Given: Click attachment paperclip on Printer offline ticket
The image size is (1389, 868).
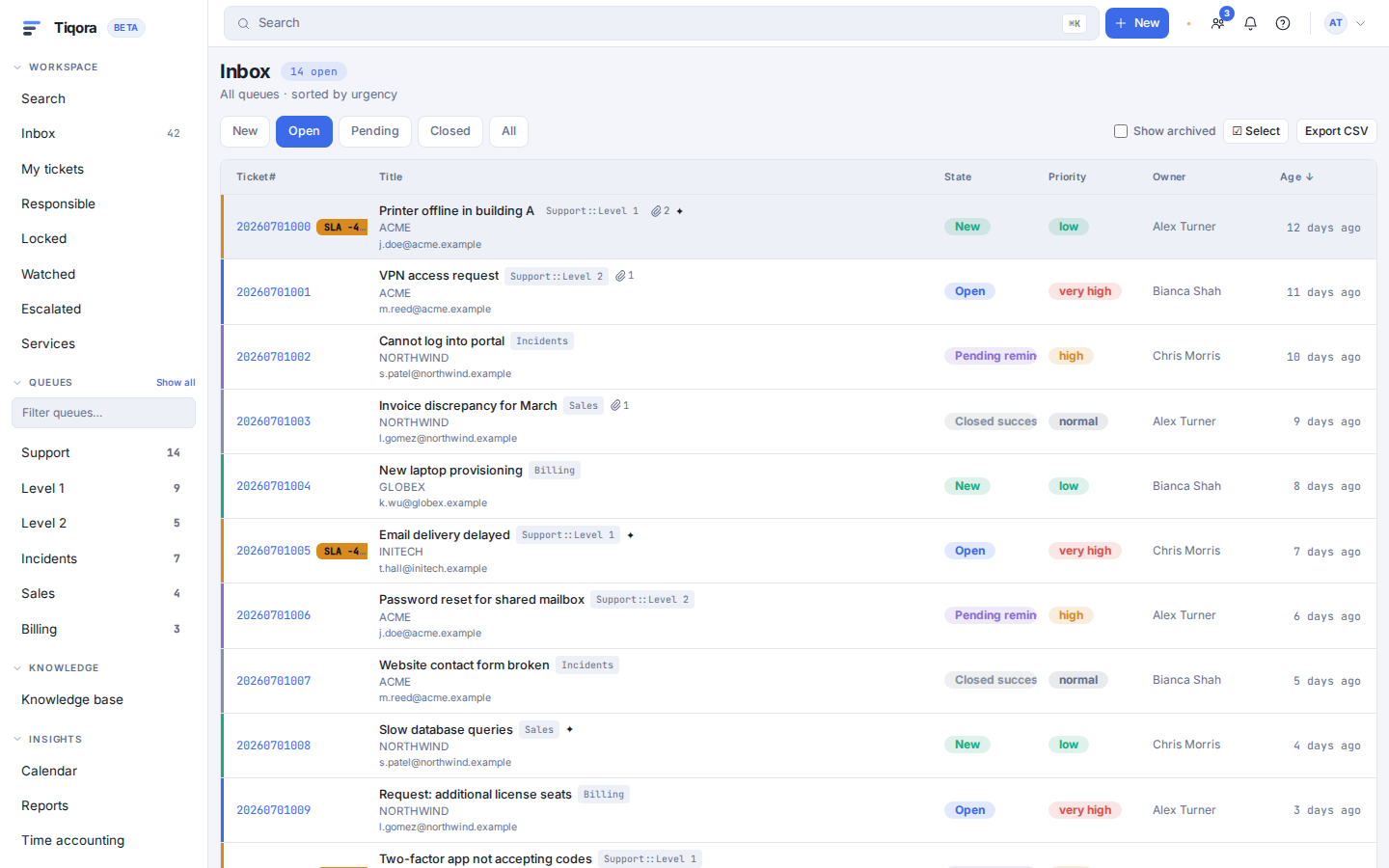Looking at the screenshot, I should [x=656, y=211].
